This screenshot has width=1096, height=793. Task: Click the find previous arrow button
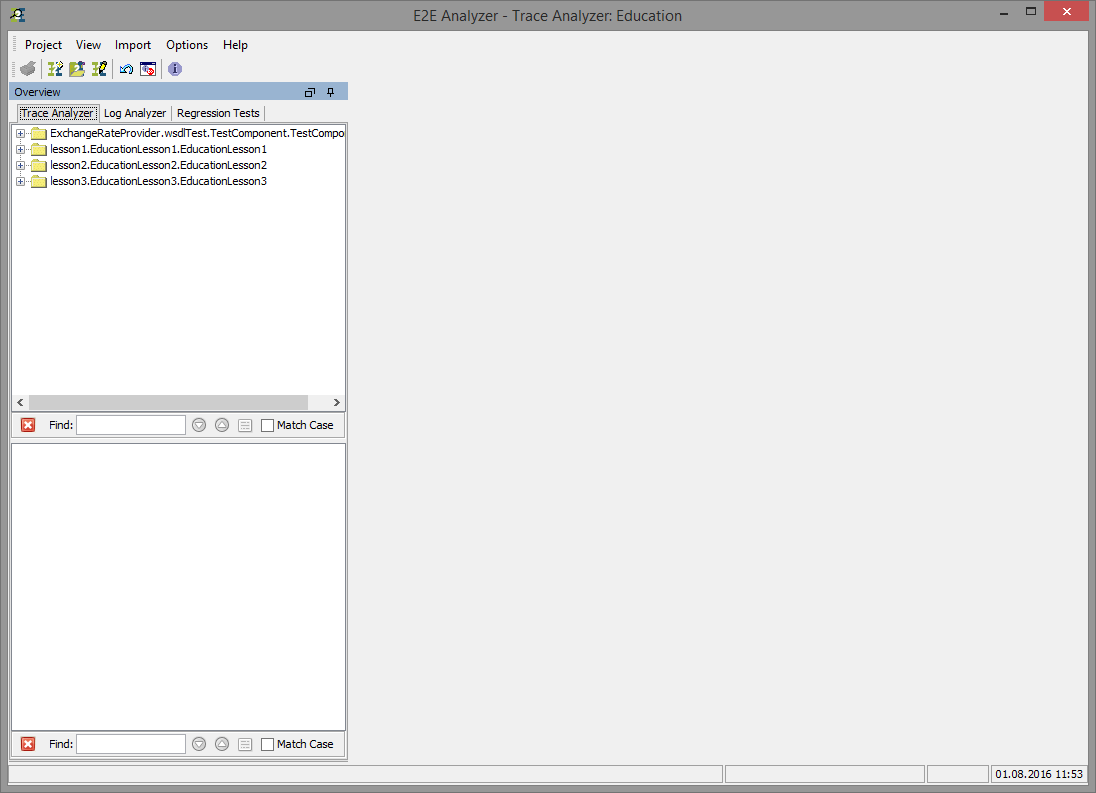[x=221, y=424]
